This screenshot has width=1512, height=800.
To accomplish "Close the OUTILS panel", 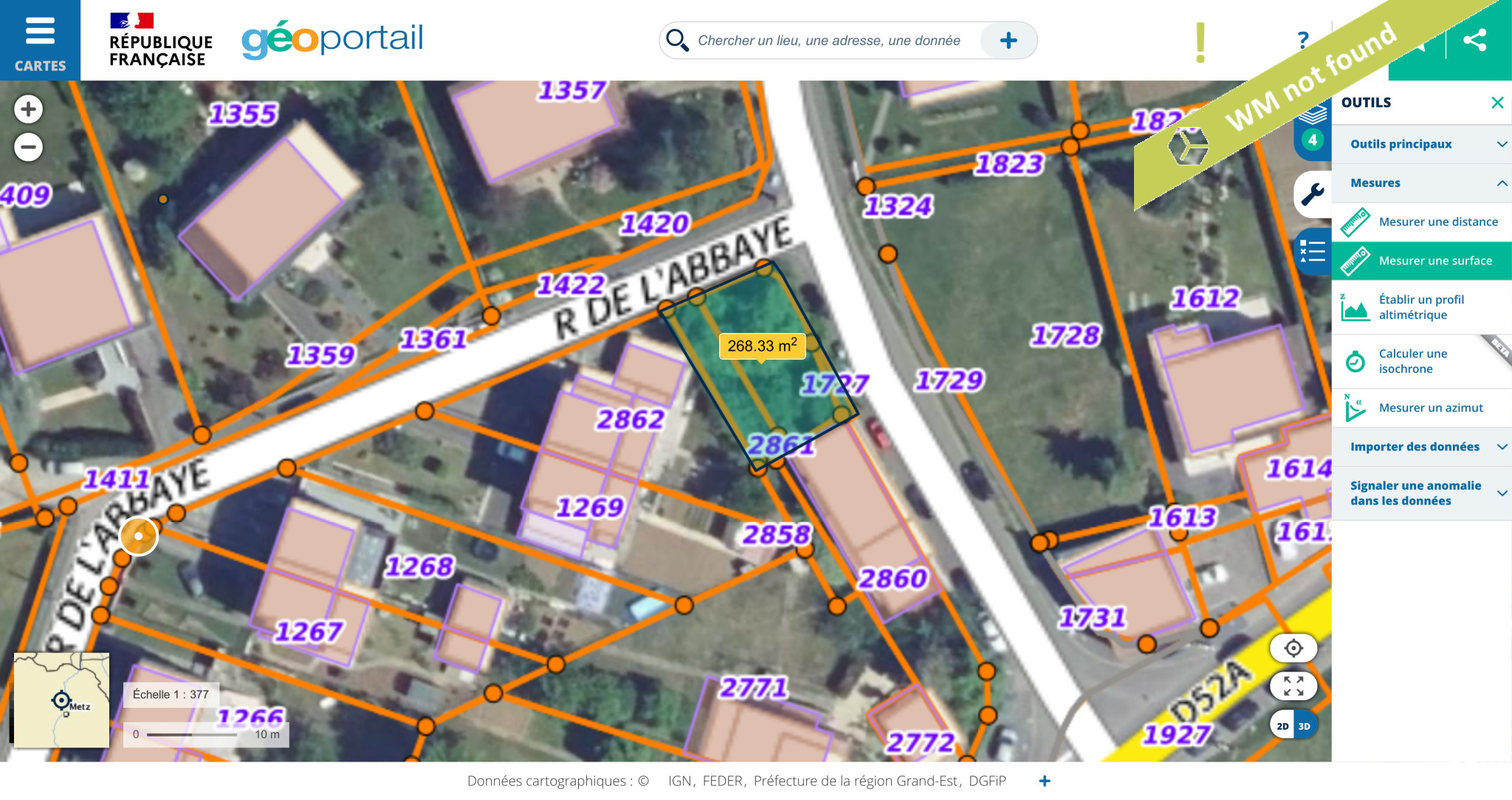I will click(x=1497, y=103).
